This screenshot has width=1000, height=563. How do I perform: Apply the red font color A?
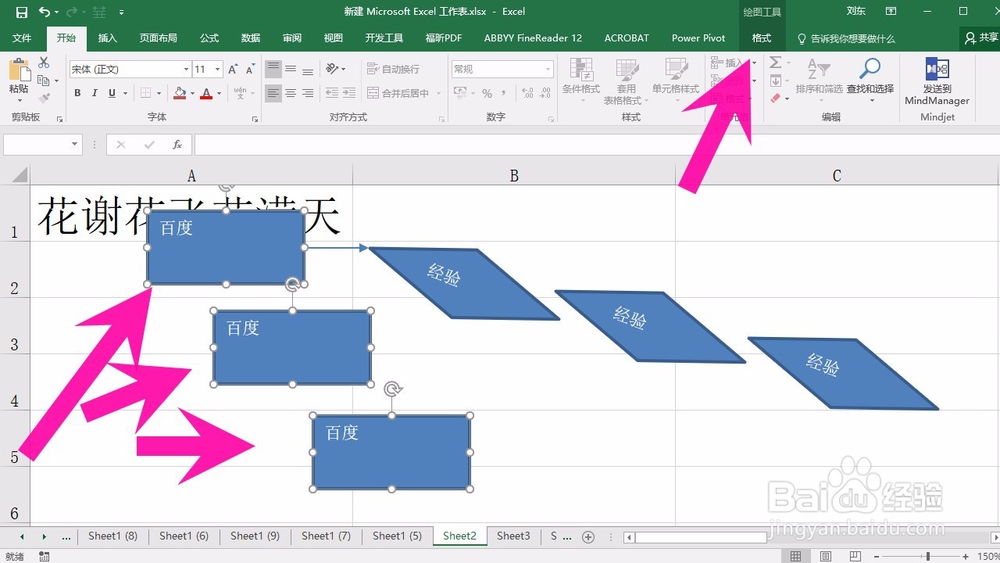click(x=206, y=93)
